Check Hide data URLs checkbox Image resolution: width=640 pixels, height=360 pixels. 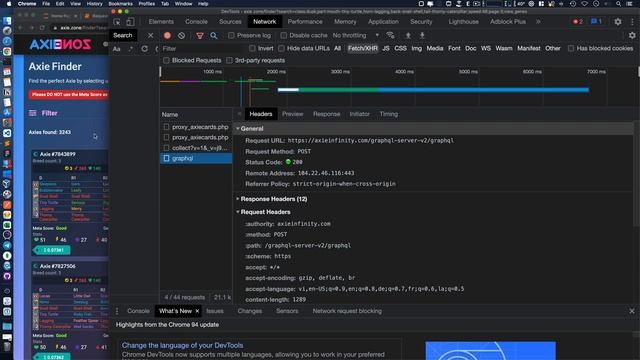[x=281, y=49]
